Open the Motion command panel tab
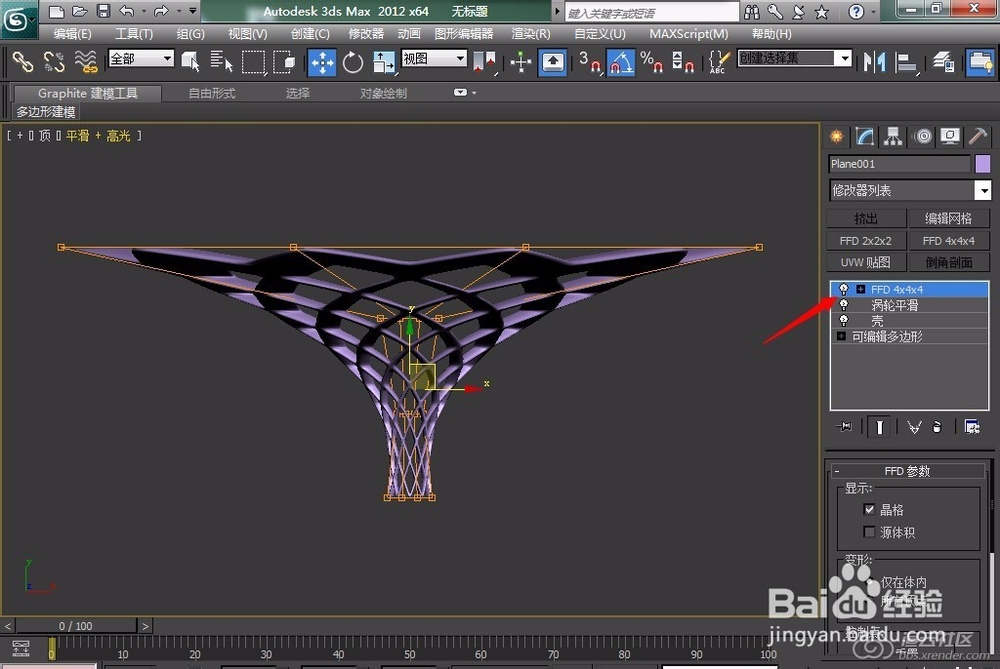 922,136
